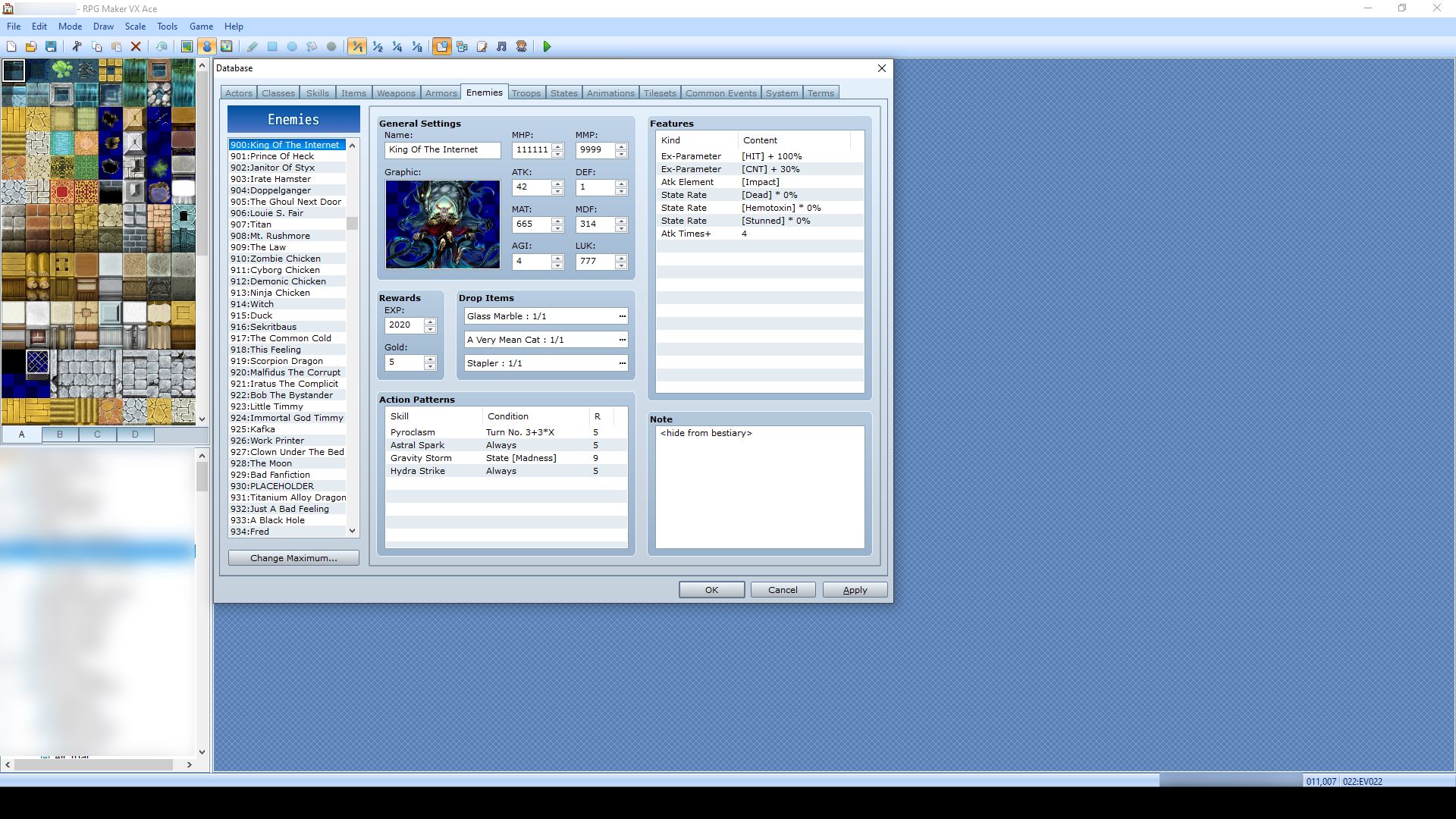Click the copy tool icon in toolbar
1456x819 pixels.
click(97, 46)
